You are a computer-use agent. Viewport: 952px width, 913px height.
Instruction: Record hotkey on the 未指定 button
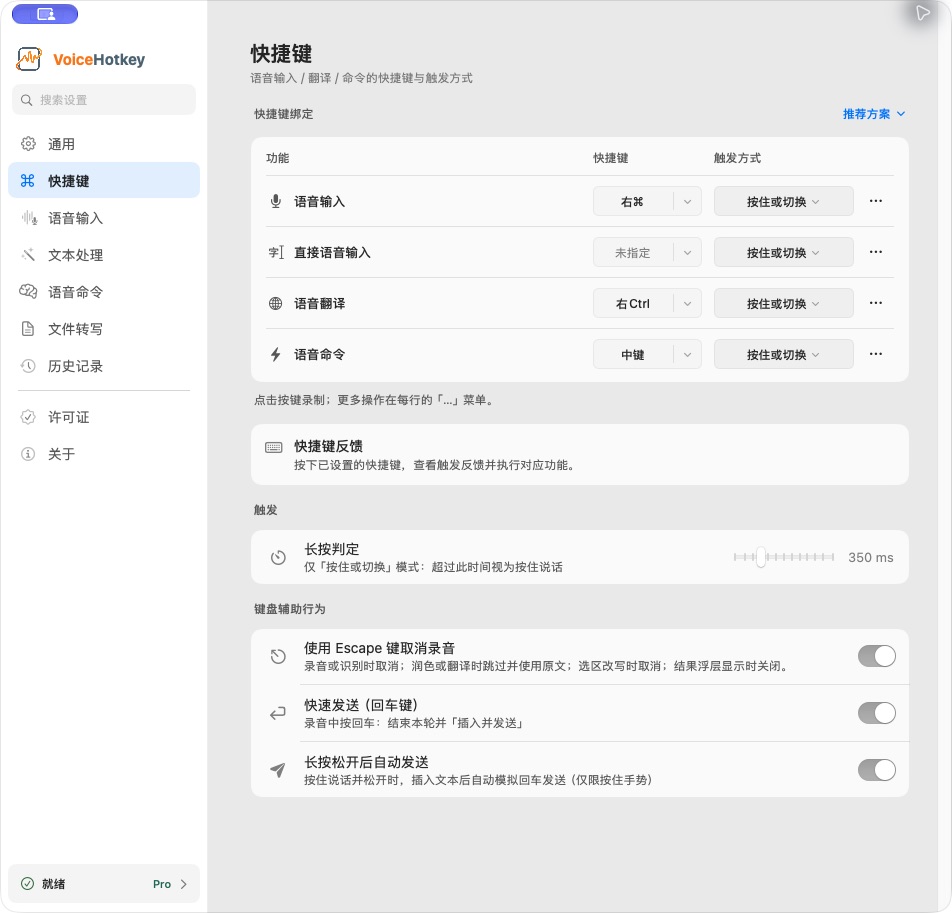pos(633,253)
